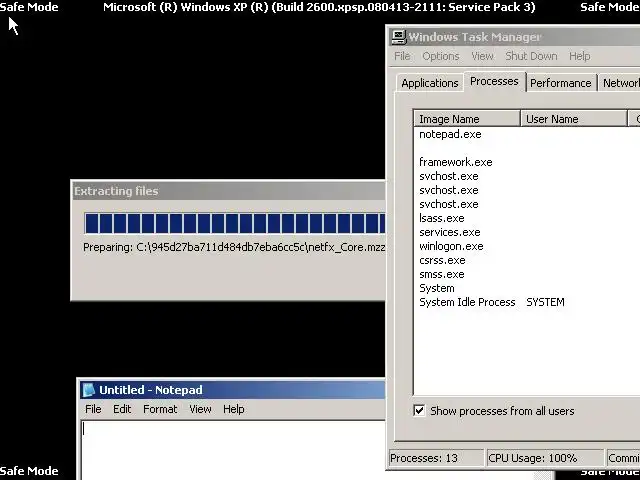Open Task Manager Shut Down menu

pyautogui.click(x=531, y=56)
